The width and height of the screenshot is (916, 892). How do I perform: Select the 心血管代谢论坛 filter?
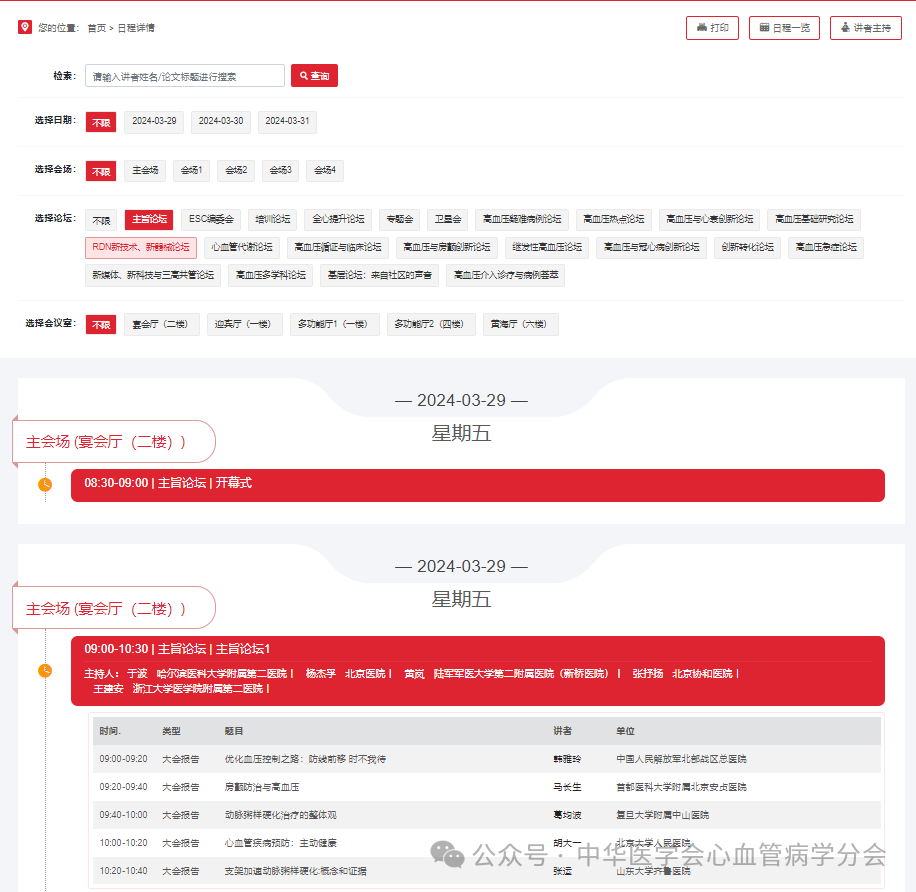pyautogui.click(x=242, y=248)
